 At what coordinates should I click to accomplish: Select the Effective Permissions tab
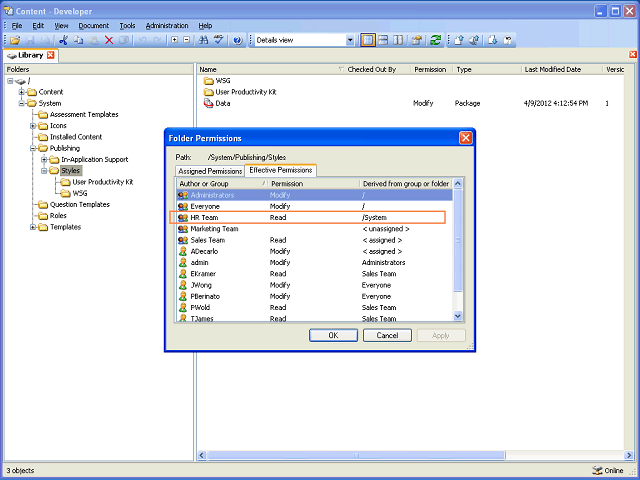pyautogui.click(x=281, y=170)
